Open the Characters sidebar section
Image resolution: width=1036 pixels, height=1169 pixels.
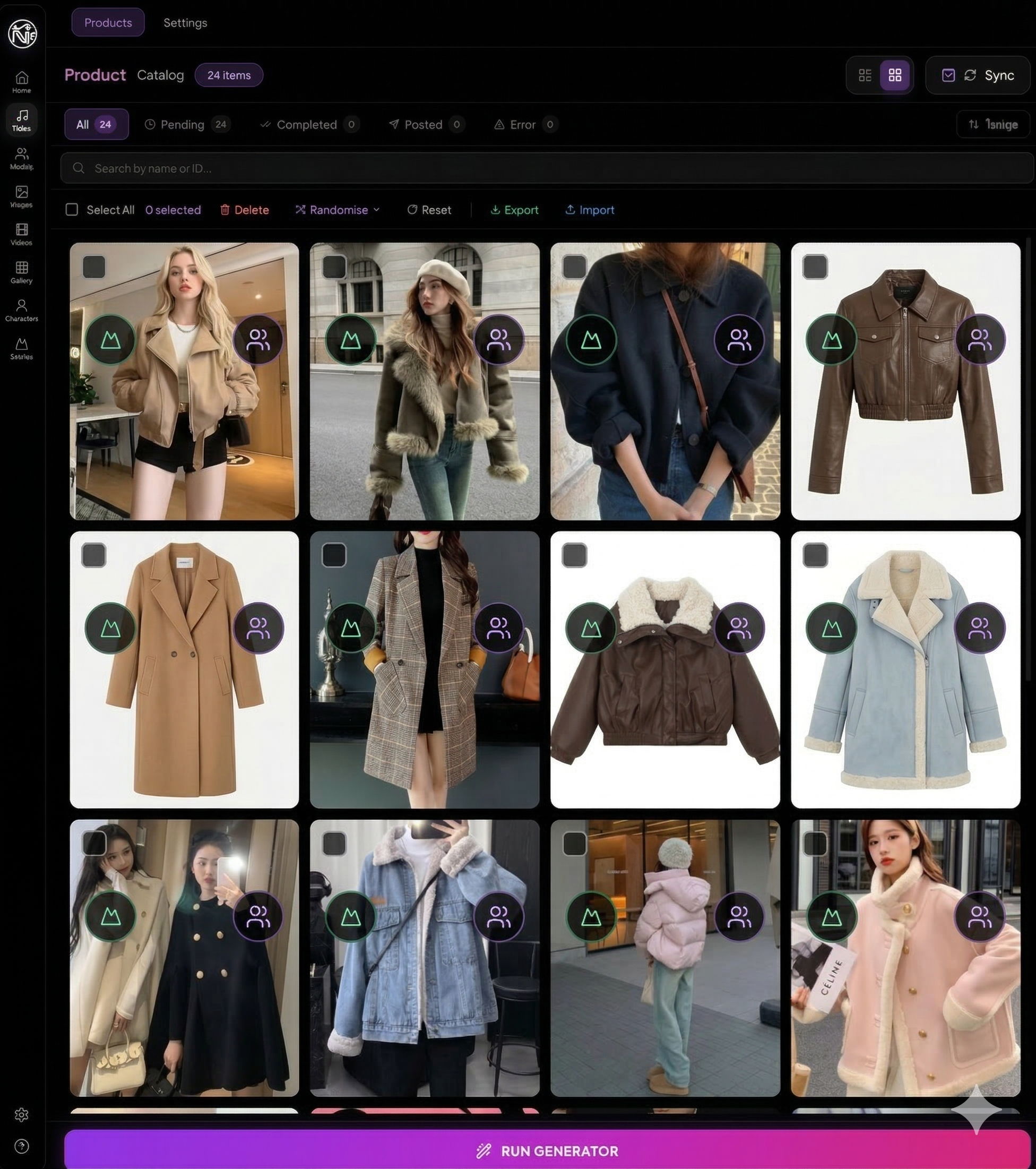[x=22, y=311]
